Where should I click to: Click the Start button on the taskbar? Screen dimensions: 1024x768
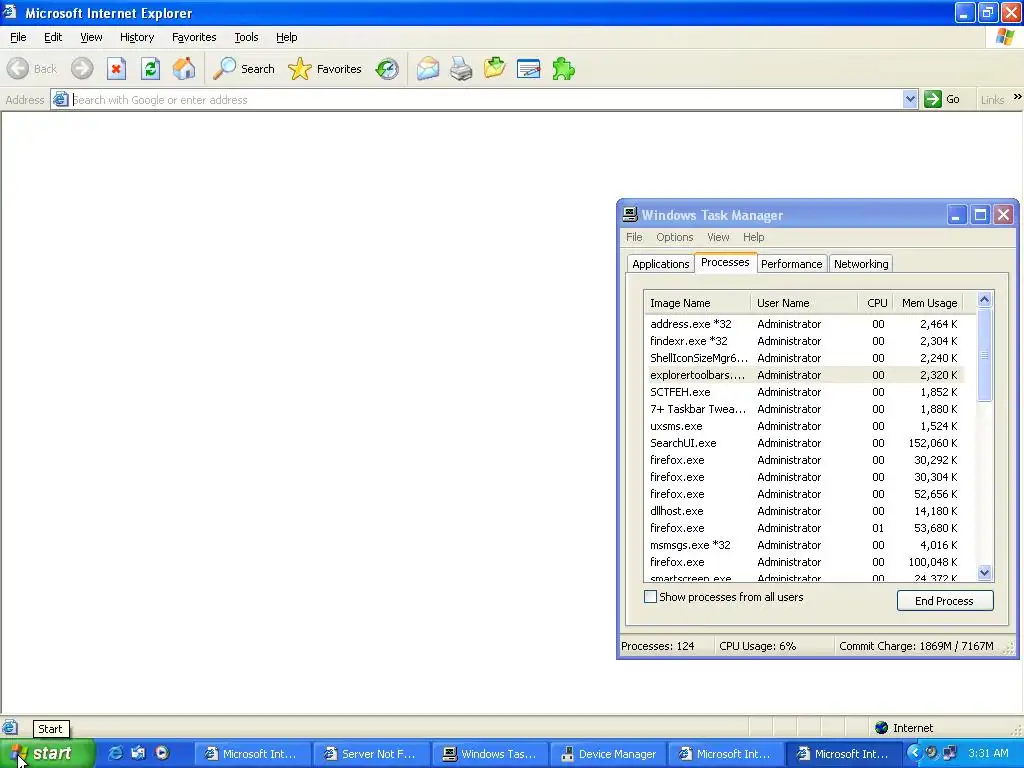tap(47, 753)
